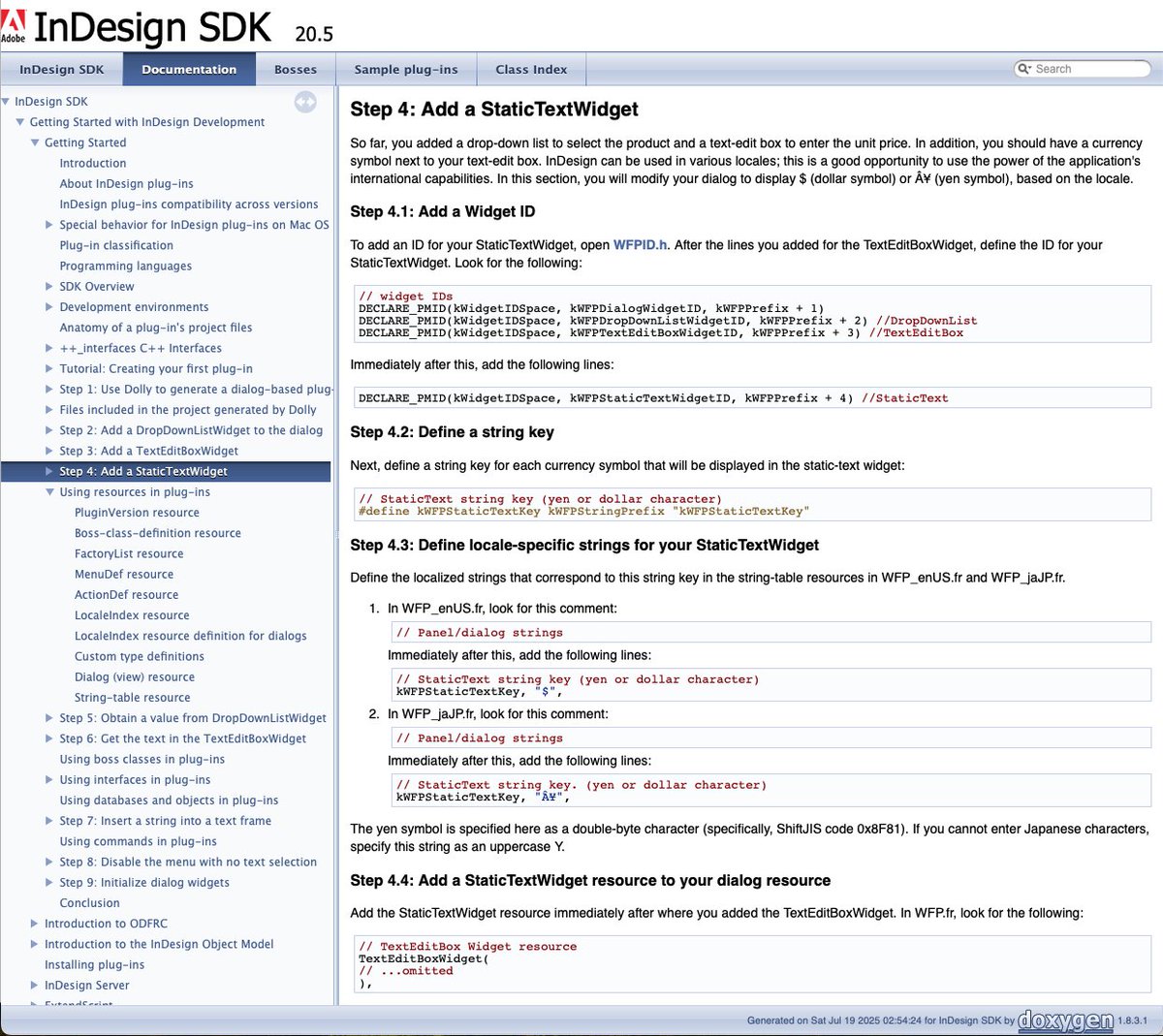
Task: Open Anatomy of a plug-in's project files
Action: (x=156, y=328)
